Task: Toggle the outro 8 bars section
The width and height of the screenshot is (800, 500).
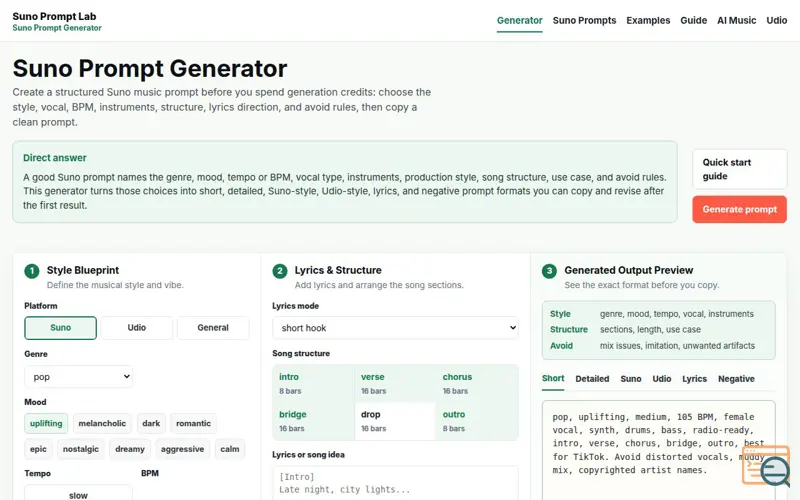Action: pyautogui.click(x=477, y=421)
